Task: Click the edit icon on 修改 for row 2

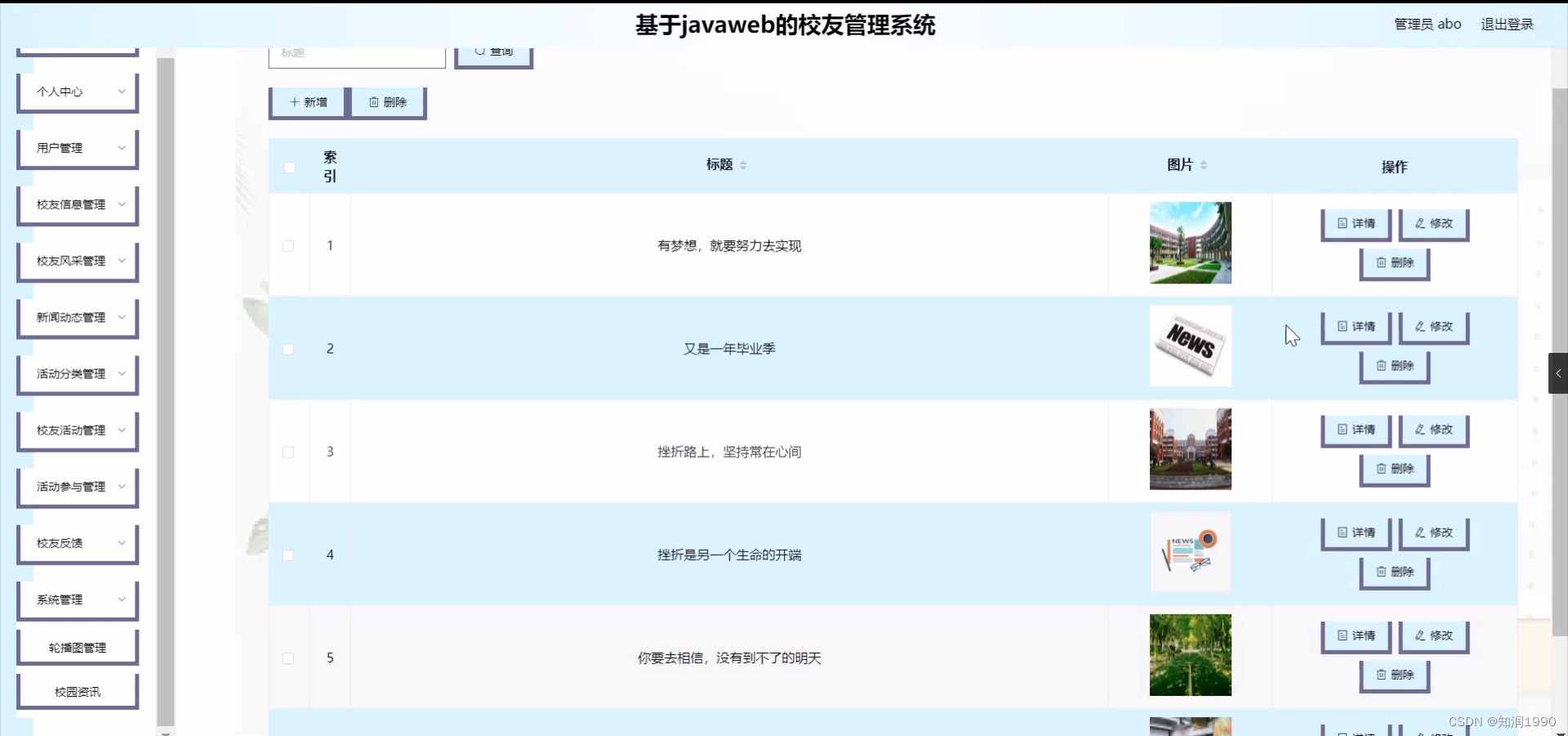Action: 1419,327
